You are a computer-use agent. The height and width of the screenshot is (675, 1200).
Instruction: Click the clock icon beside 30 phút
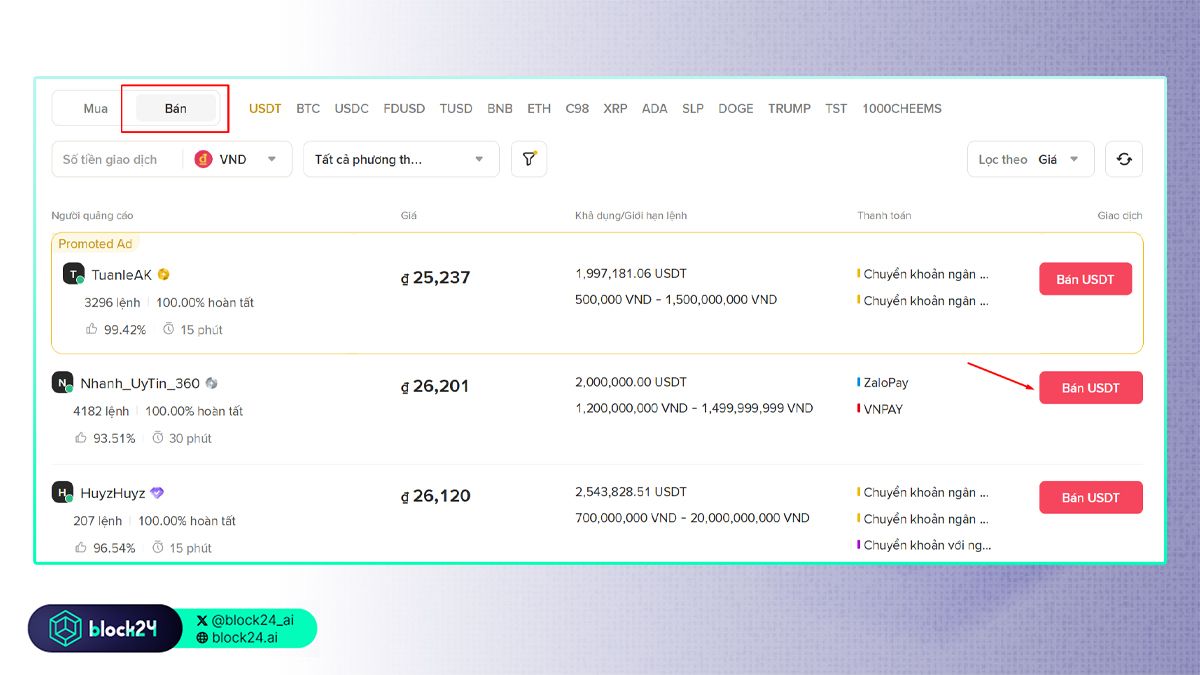(158, 438)
